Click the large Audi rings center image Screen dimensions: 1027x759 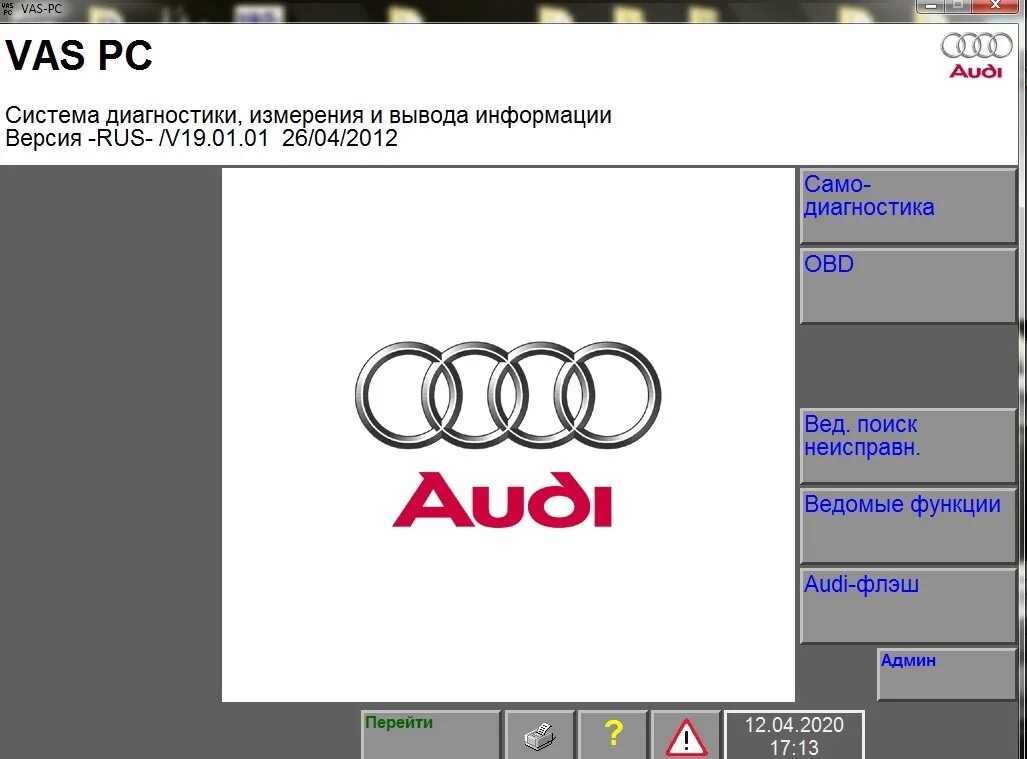[x=508, y=395]
